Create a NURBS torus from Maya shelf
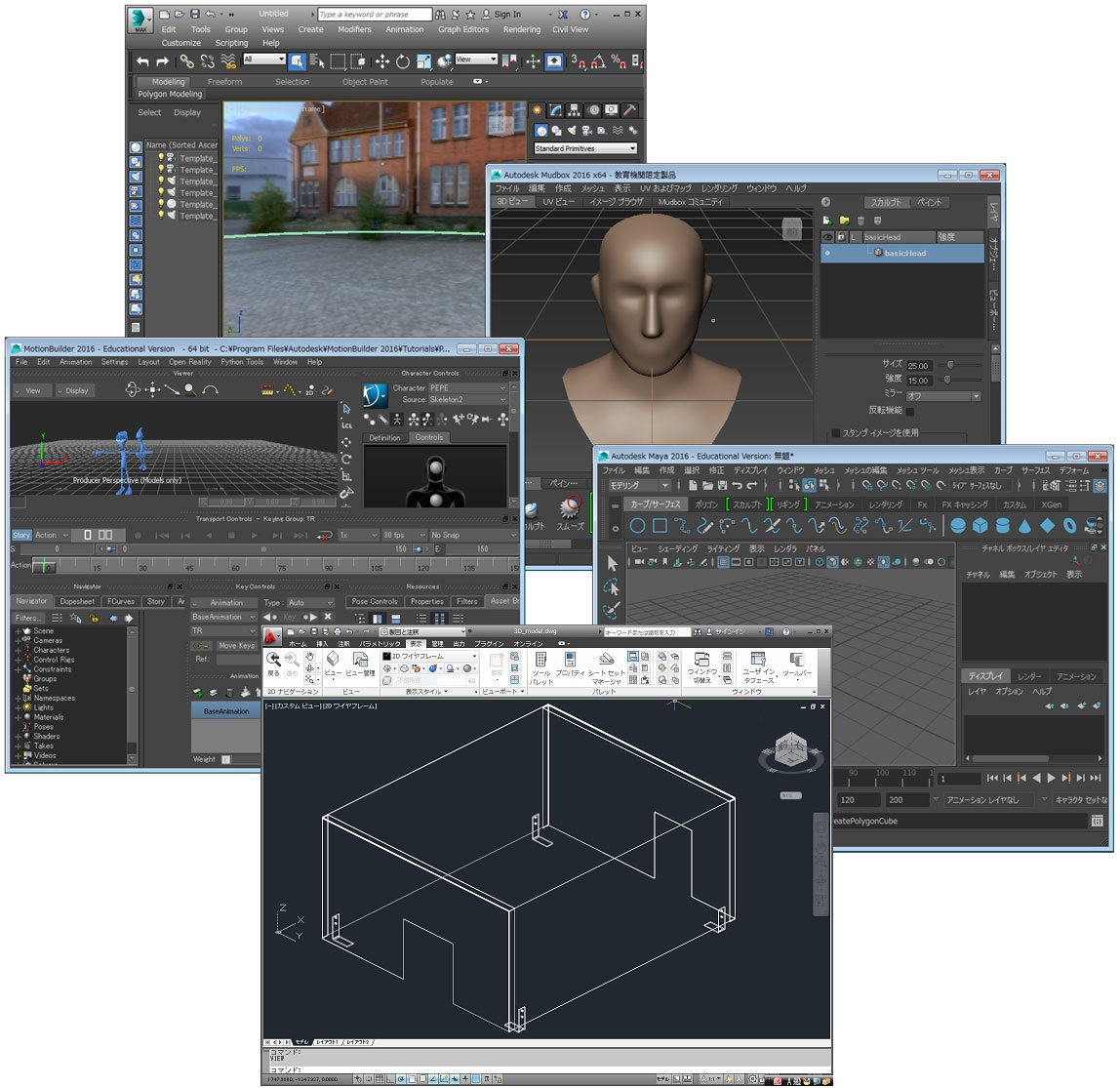Image resolution: width=1120 pixels, height=1088 pixels. (x=1069, y=527)
